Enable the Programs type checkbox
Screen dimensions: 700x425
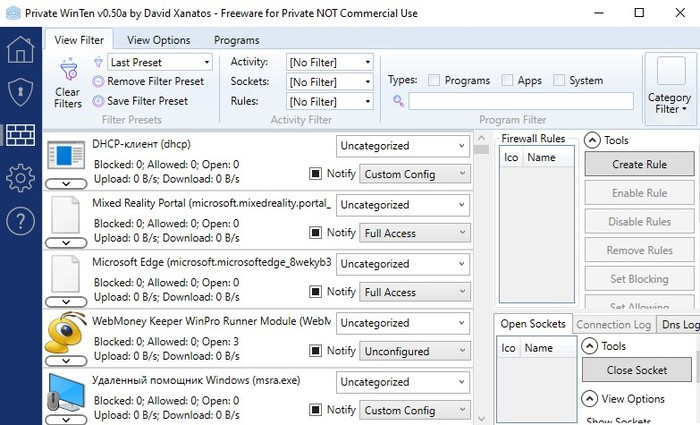tap(434, 81)
